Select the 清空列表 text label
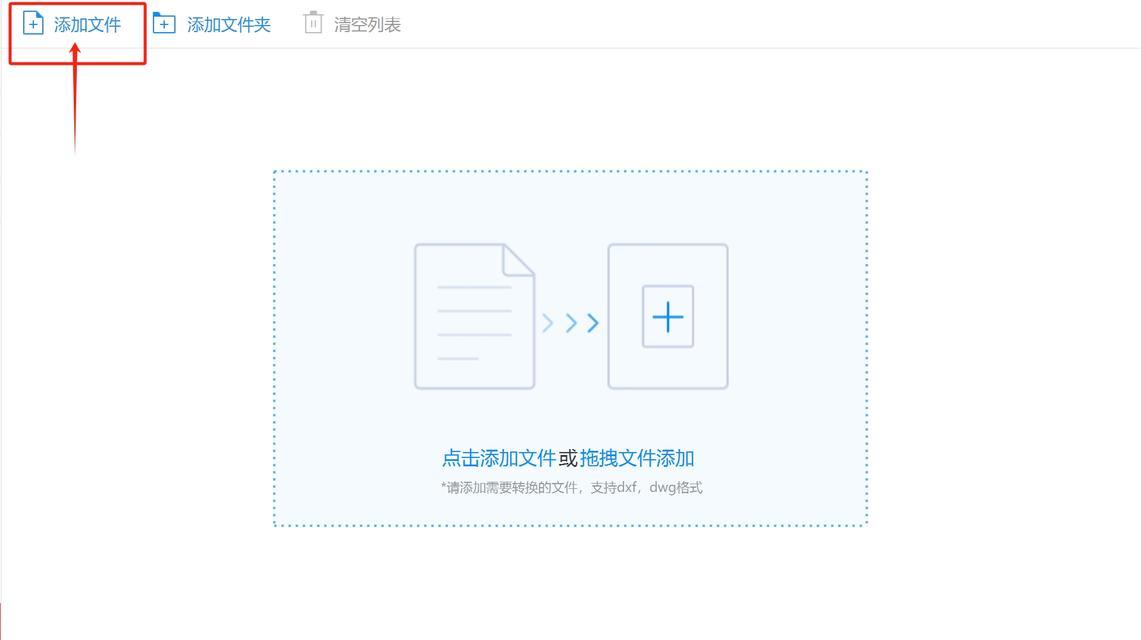This screenshot has width=1141, height=640. click(x=367, y=25)
